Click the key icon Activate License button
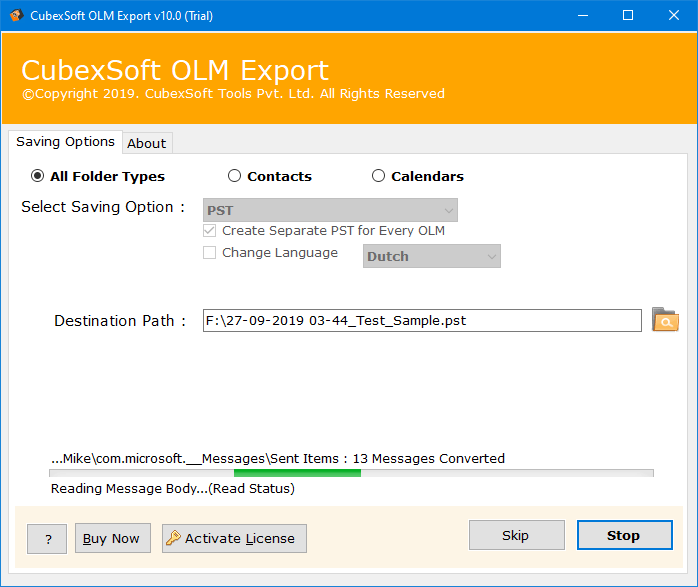This screenshot has width=698, height=587. click(234, 538)
